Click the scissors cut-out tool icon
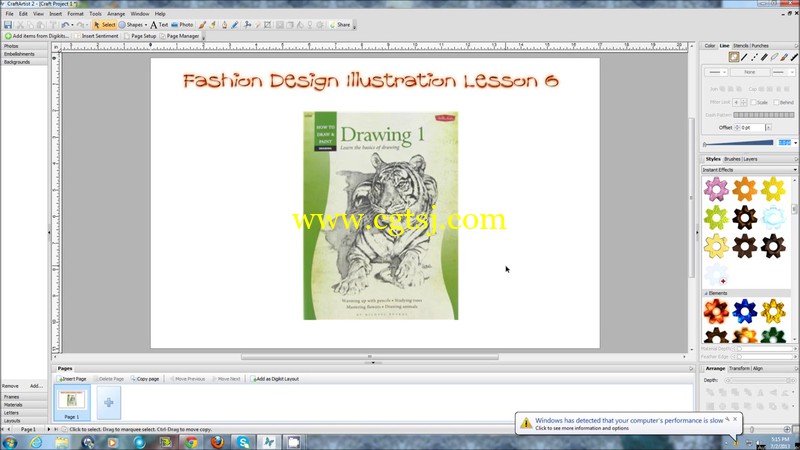 point(247,24)
